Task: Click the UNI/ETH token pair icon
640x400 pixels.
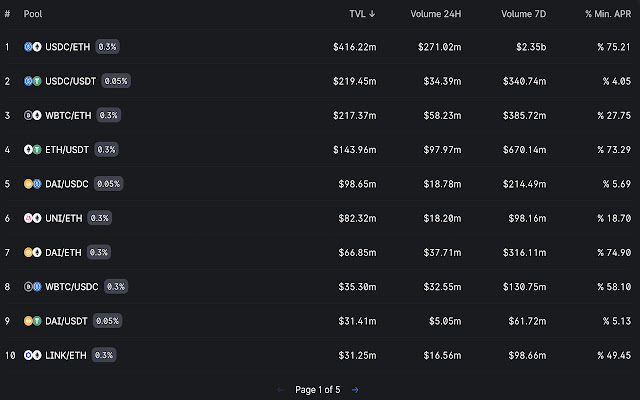Action: click(33, 218)
